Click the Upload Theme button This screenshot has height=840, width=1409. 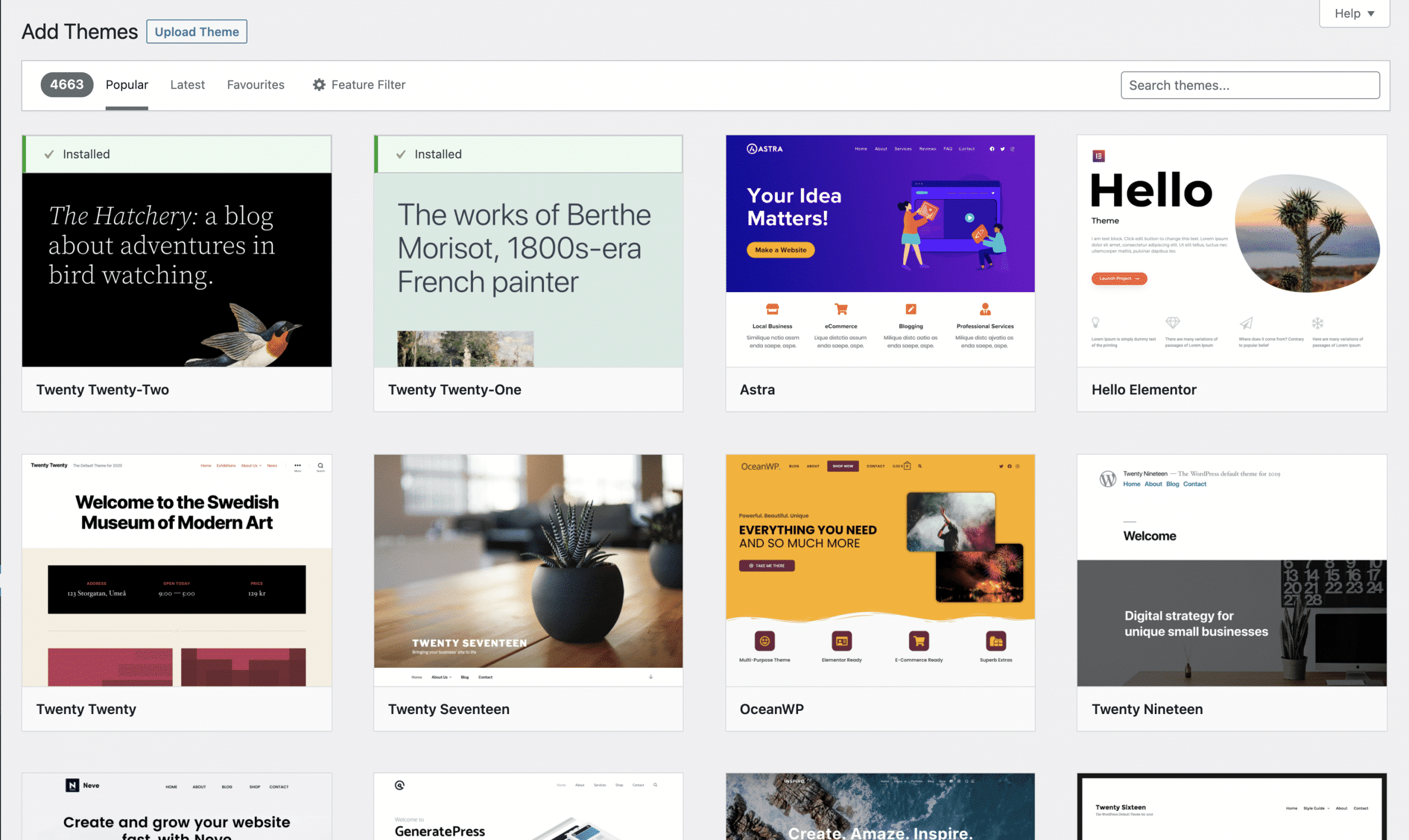[x=196, y=32]
